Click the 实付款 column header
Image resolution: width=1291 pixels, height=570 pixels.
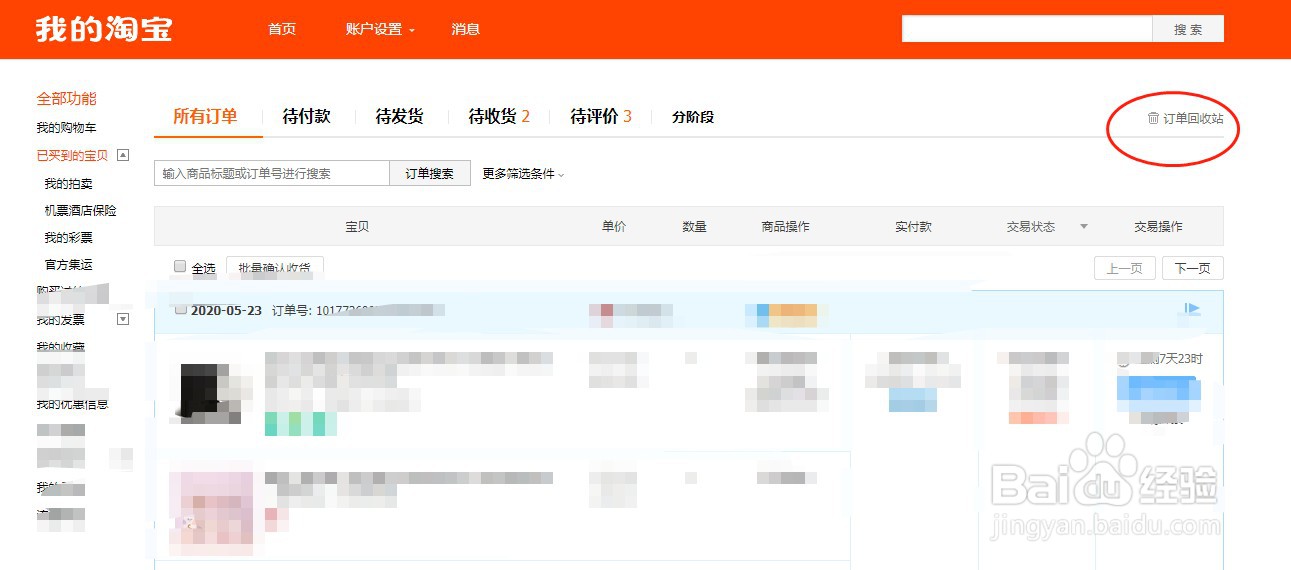tap(913, 227)
